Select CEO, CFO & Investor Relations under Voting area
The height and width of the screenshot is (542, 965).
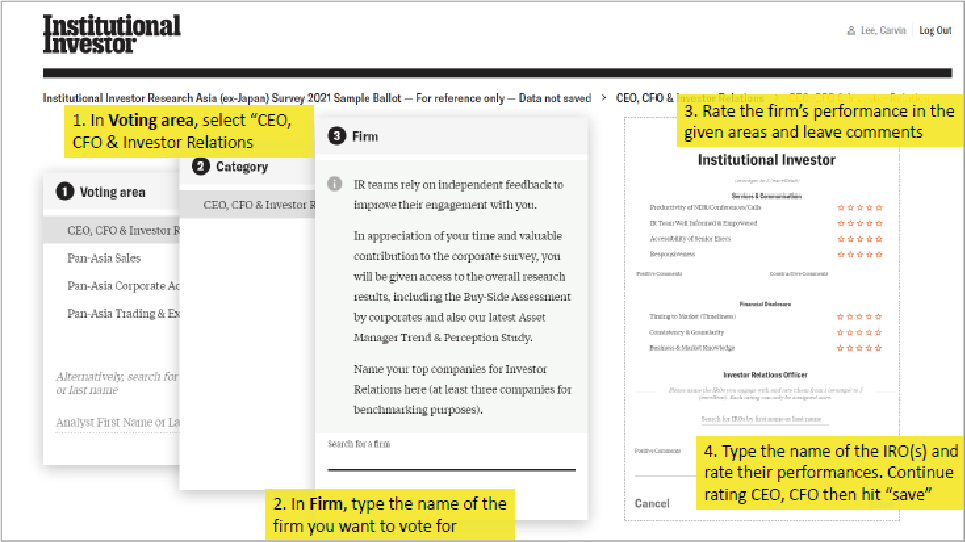111,230
